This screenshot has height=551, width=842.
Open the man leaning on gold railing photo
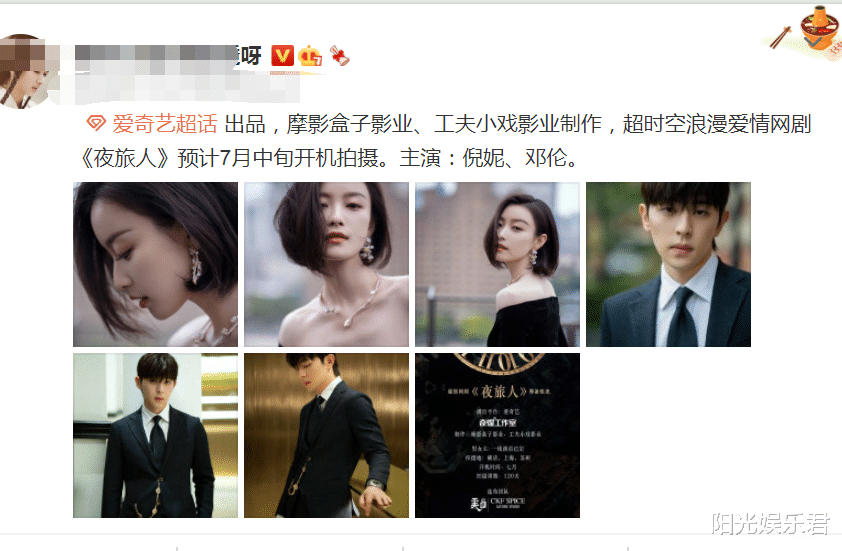click(326, 436)
